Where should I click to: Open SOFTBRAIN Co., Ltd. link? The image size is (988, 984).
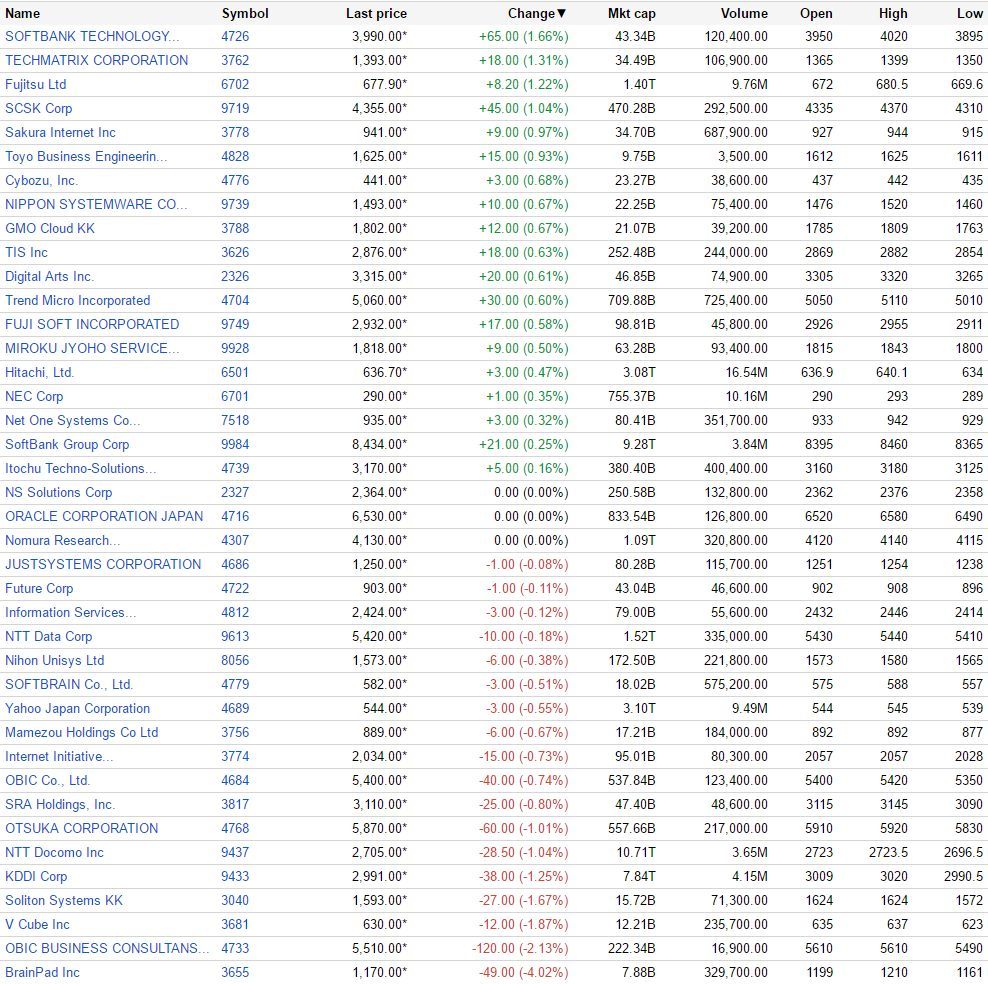69,684
